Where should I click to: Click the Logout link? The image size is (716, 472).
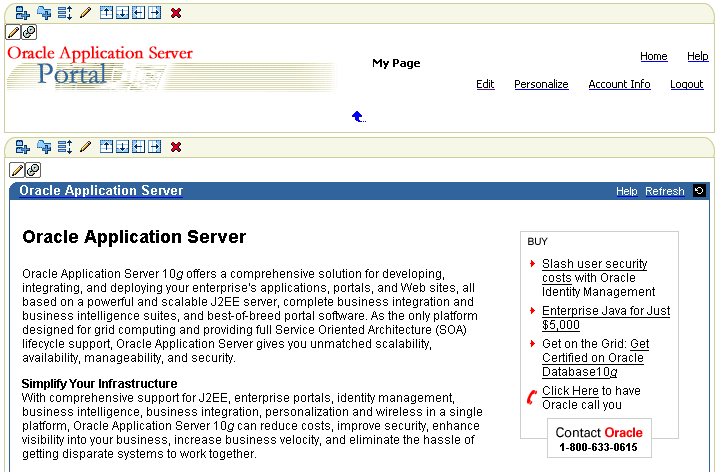point(687,84)
